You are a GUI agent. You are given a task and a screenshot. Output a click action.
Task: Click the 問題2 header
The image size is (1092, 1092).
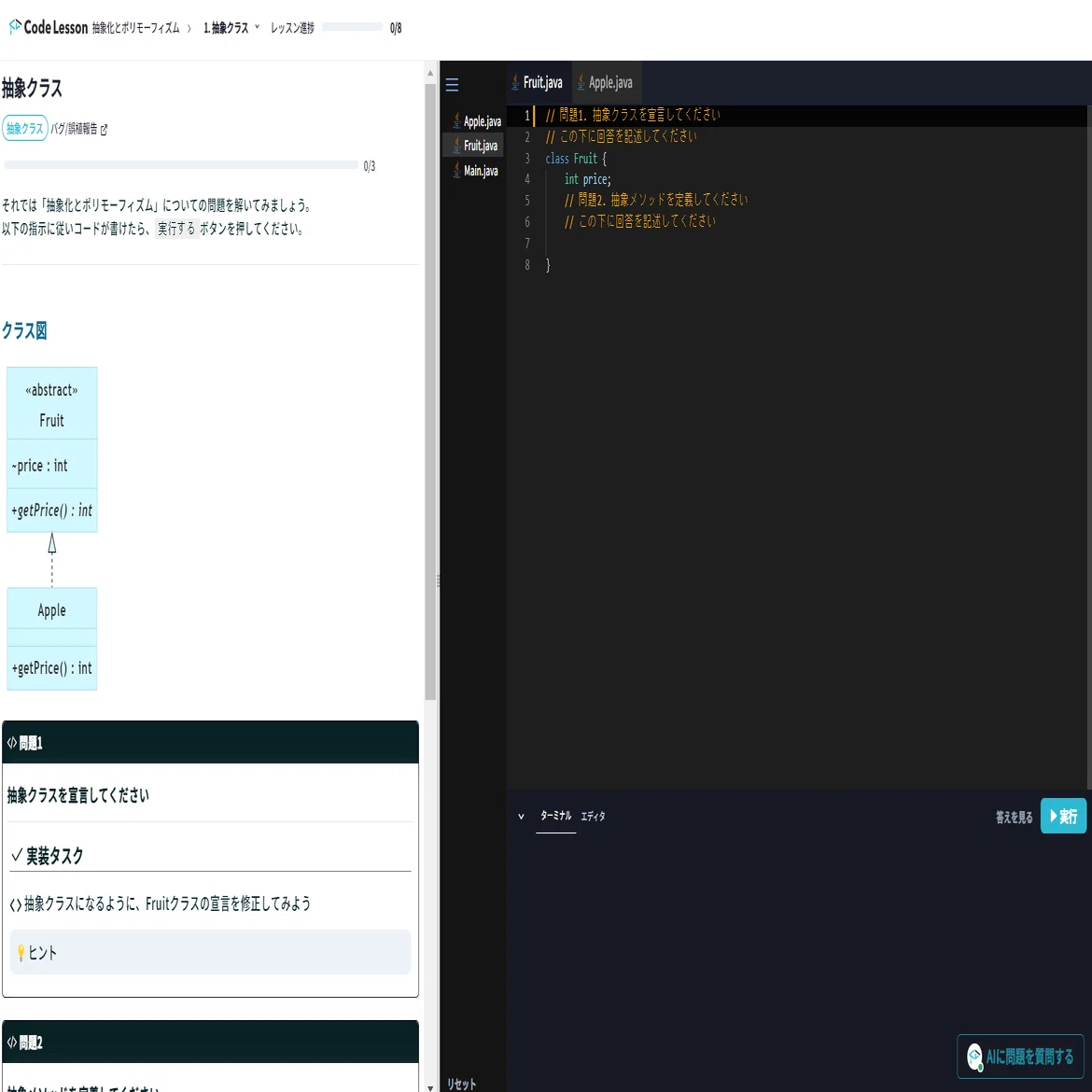point(210,1042)
